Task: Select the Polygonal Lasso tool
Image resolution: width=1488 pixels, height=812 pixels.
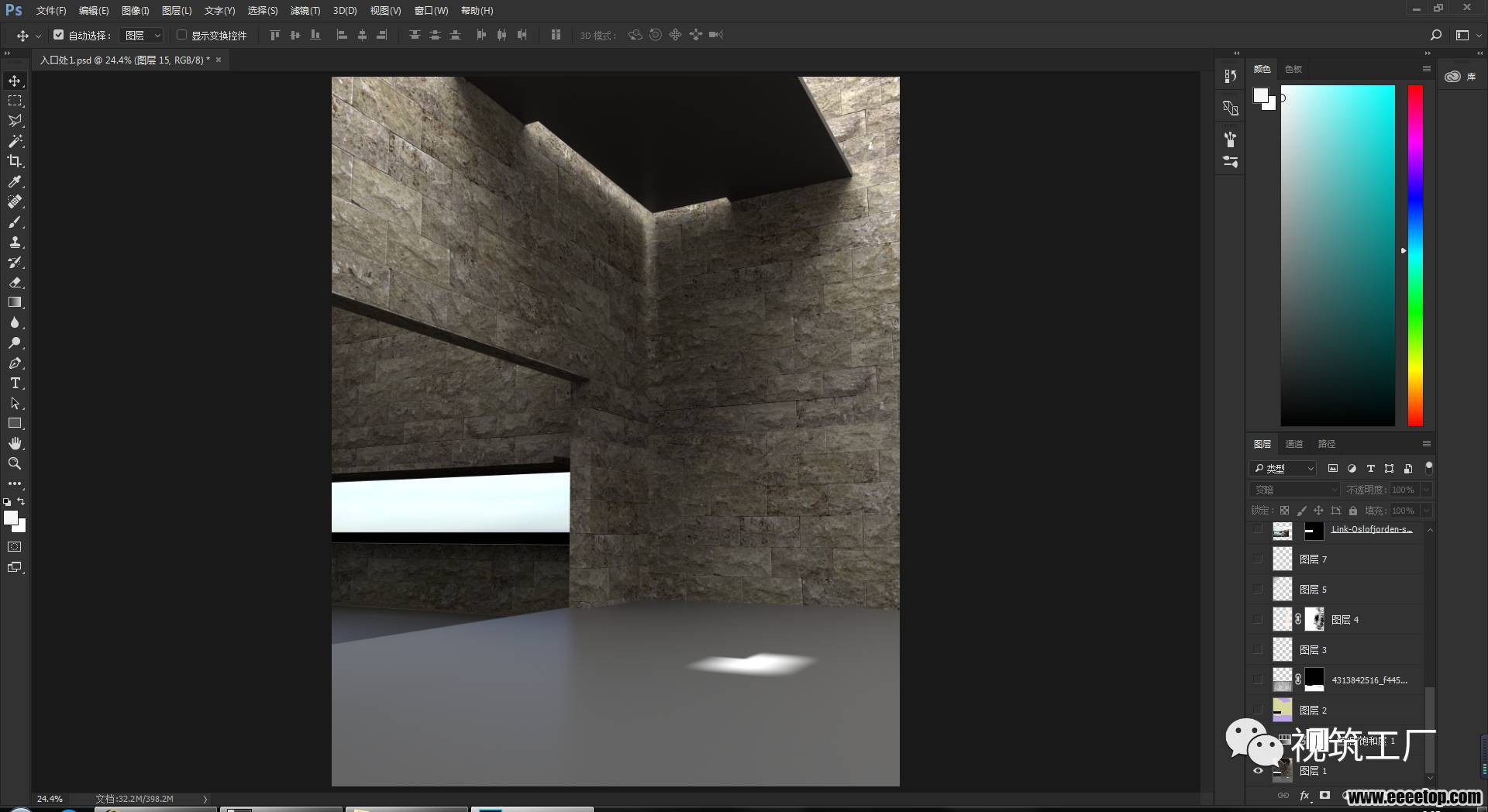Action: click(x=15, y=121)
